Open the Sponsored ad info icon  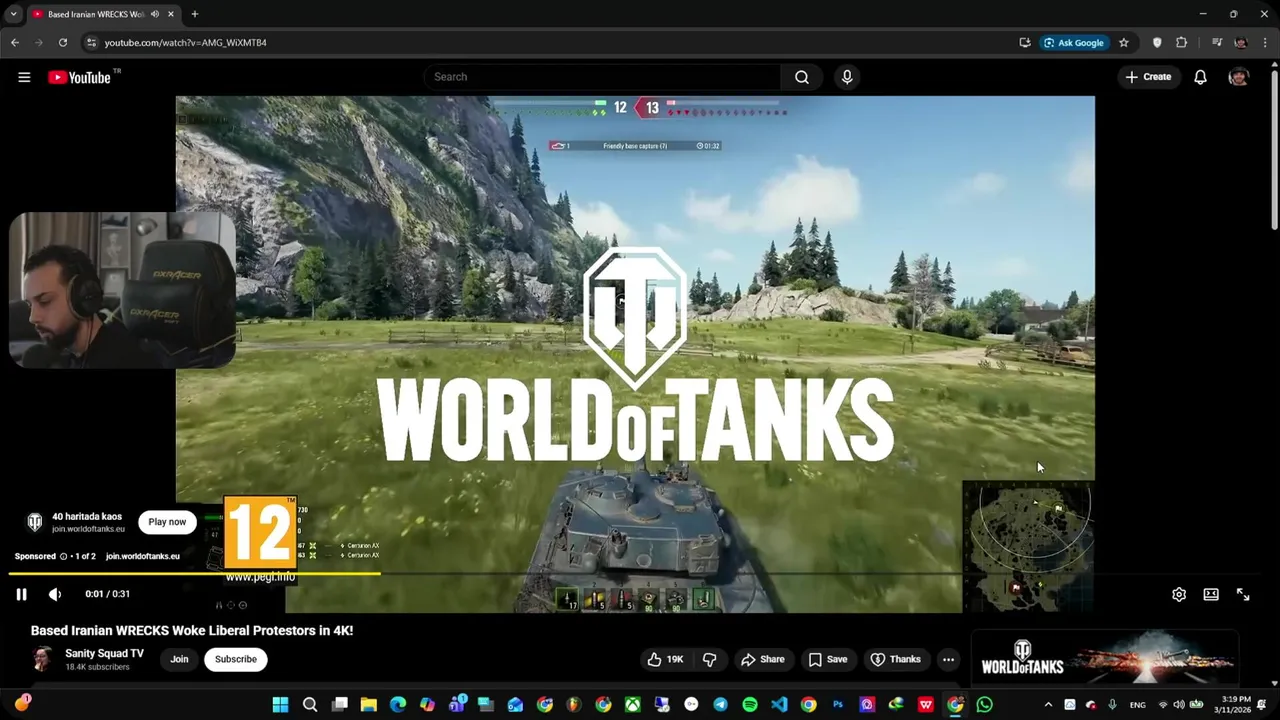tap(63, 556)
